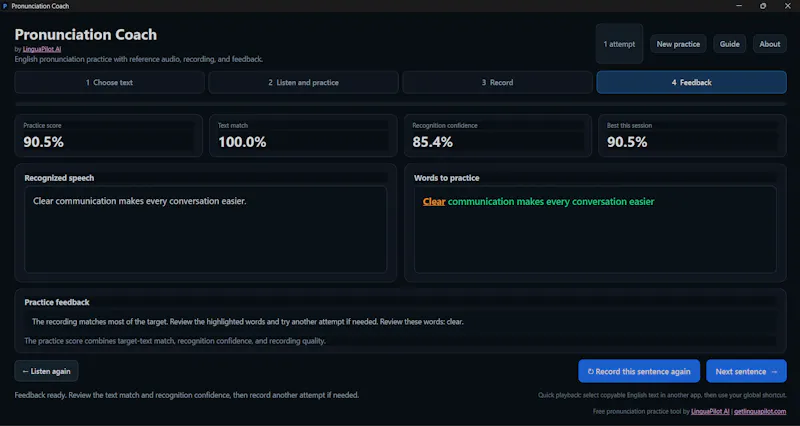800x426 pixels.
Task: Go back with the Listen again button
Action: [x=46, y=371]
